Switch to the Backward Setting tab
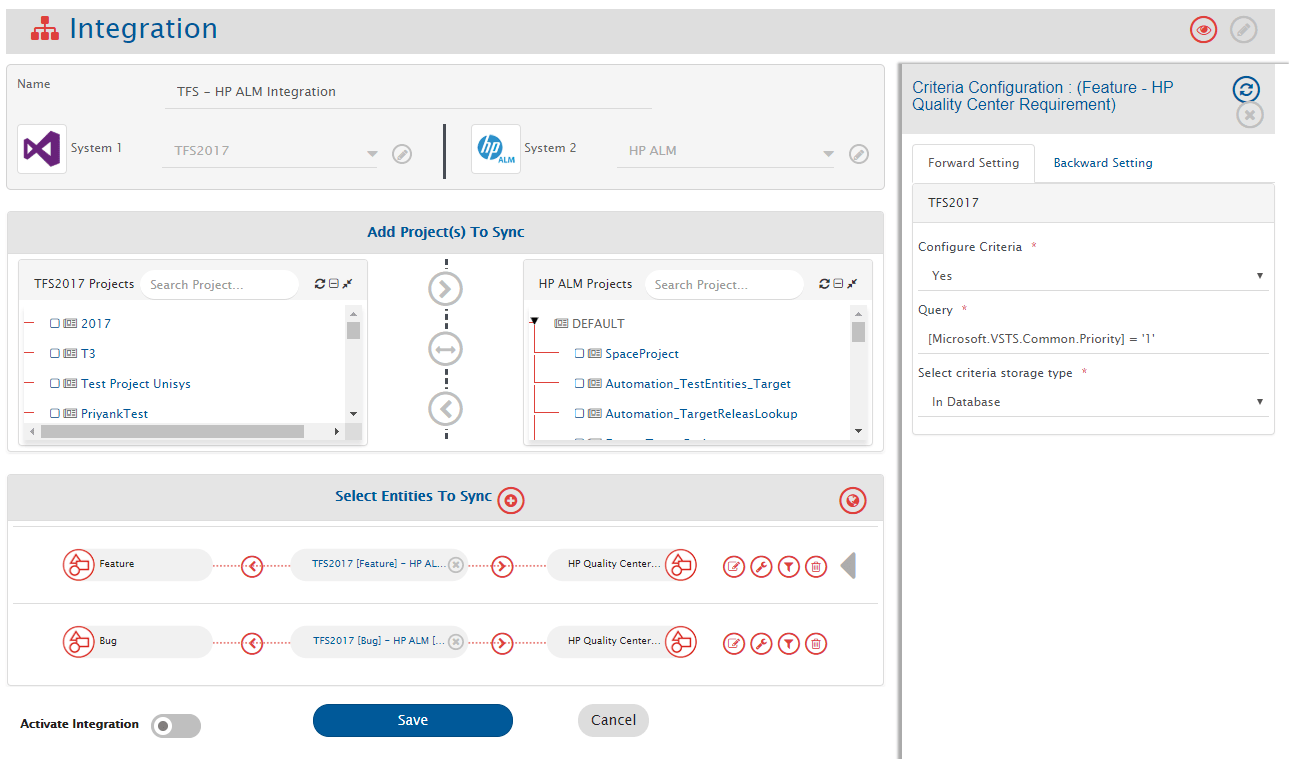 click(1102, 163)
